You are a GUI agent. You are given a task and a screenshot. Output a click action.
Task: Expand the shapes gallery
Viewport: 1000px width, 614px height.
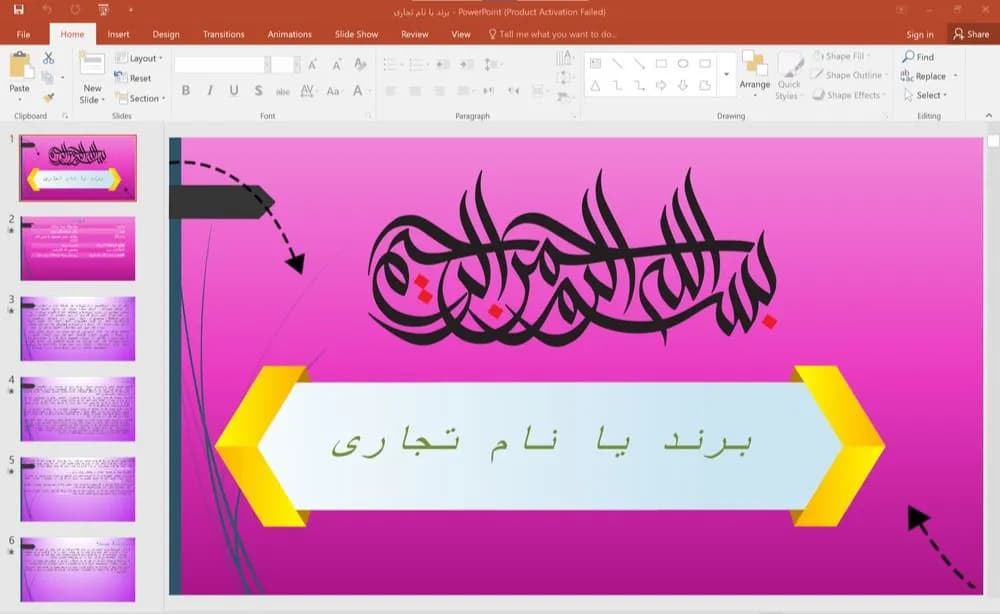pos(726,75)
